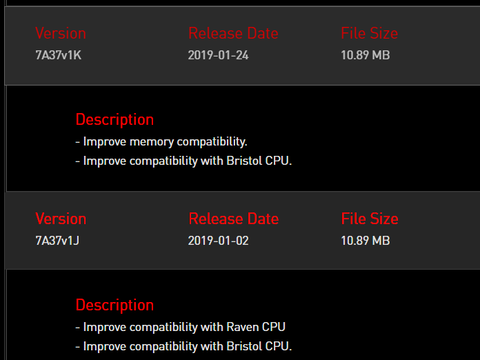Screen dimensions: 480x360
Task: Click the 10.89 MB size for 7A37v1K
Action: tap(365, 55)
